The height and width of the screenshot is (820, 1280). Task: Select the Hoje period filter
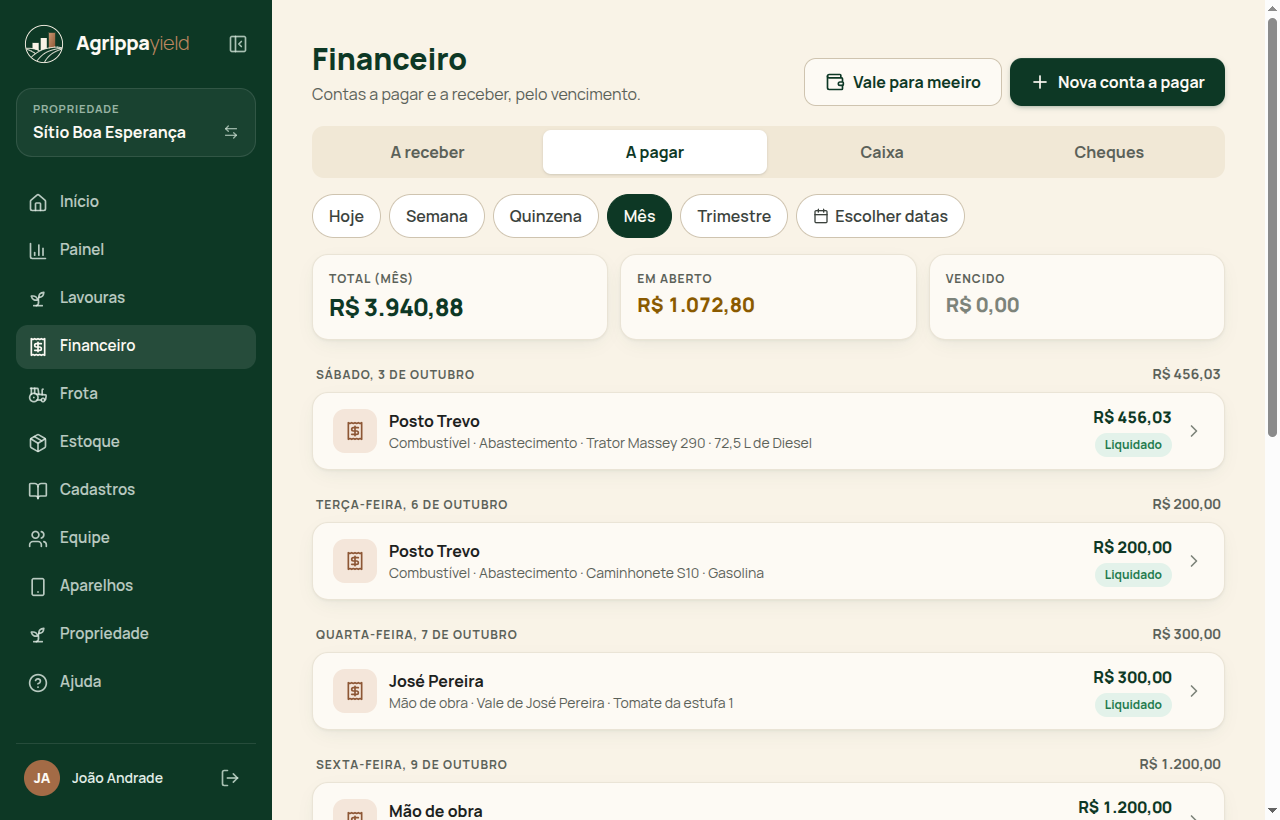(x=346, y=216)
